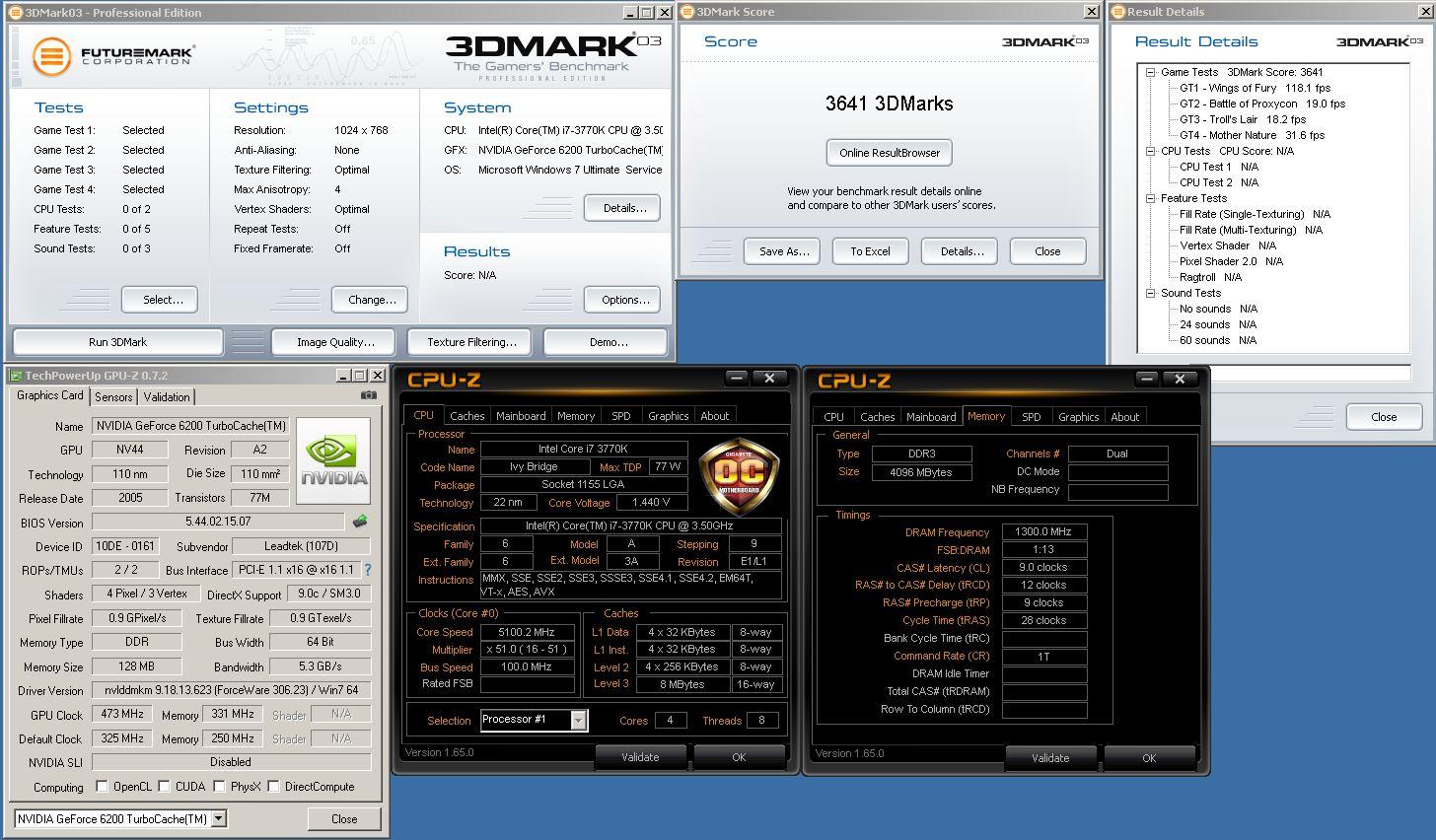Click the Change settings button
The height and width of the screenshot is (840, 1436).
tap(372, 300)
